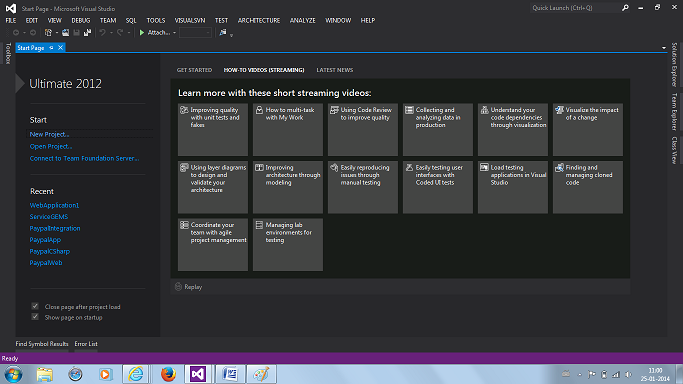683x384 pixels.
Task: Open Windows Media Player from the taskbar
Action: click(105, 374)
